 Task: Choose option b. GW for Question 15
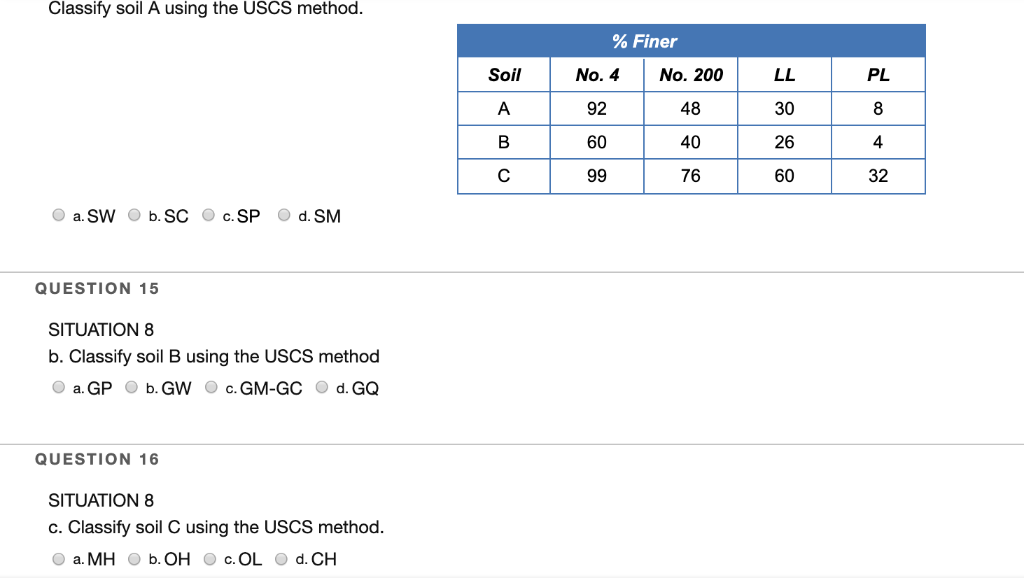[x=131, y=386]
